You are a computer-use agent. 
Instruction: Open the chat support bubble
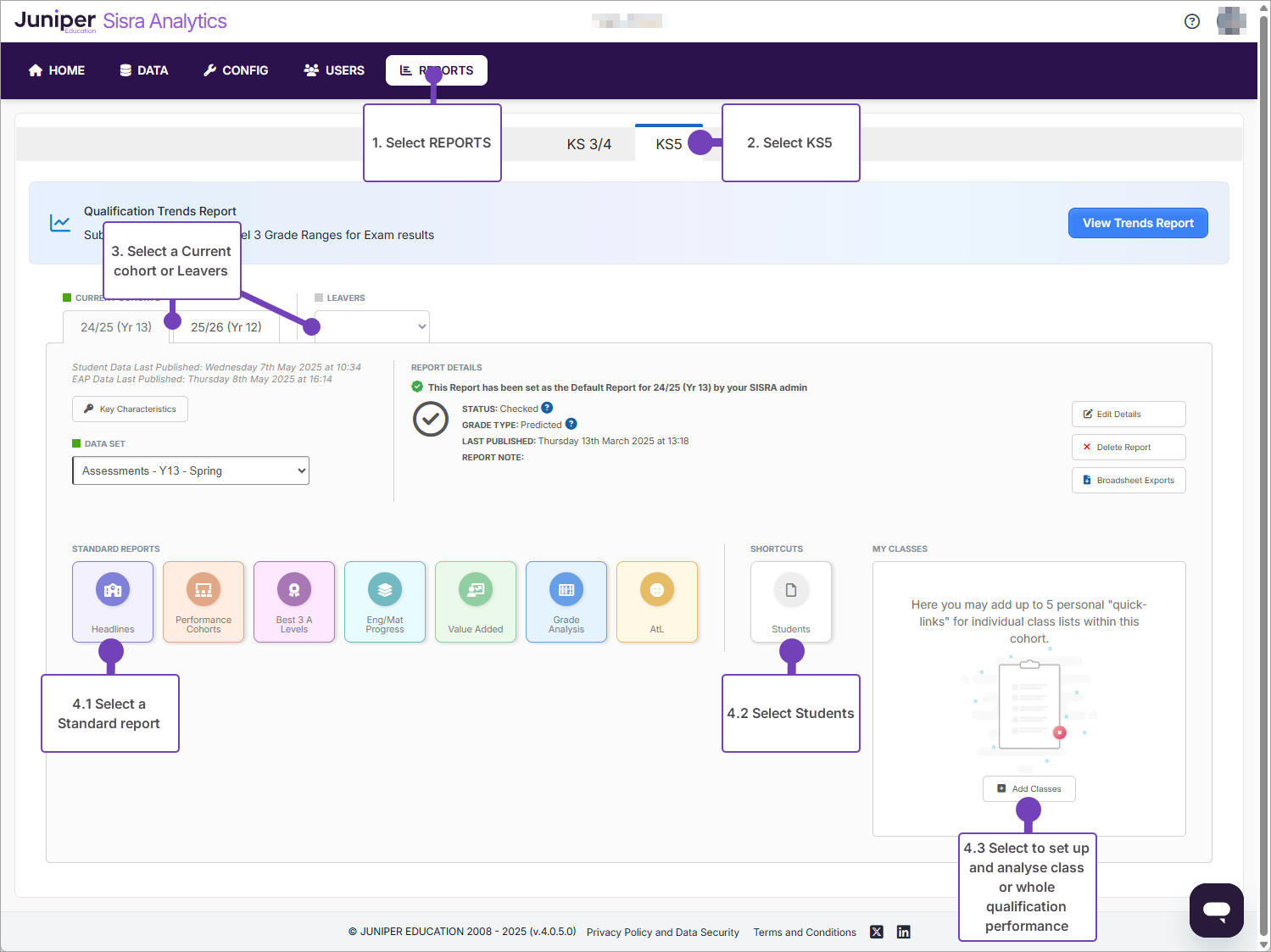pyautogui.click(x=1217, y=910)
